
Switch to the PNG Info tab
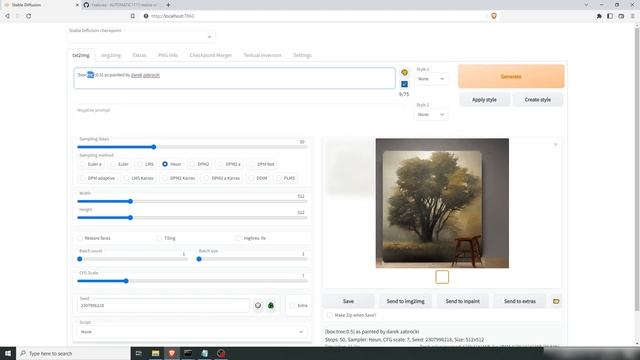click(168, 55)
